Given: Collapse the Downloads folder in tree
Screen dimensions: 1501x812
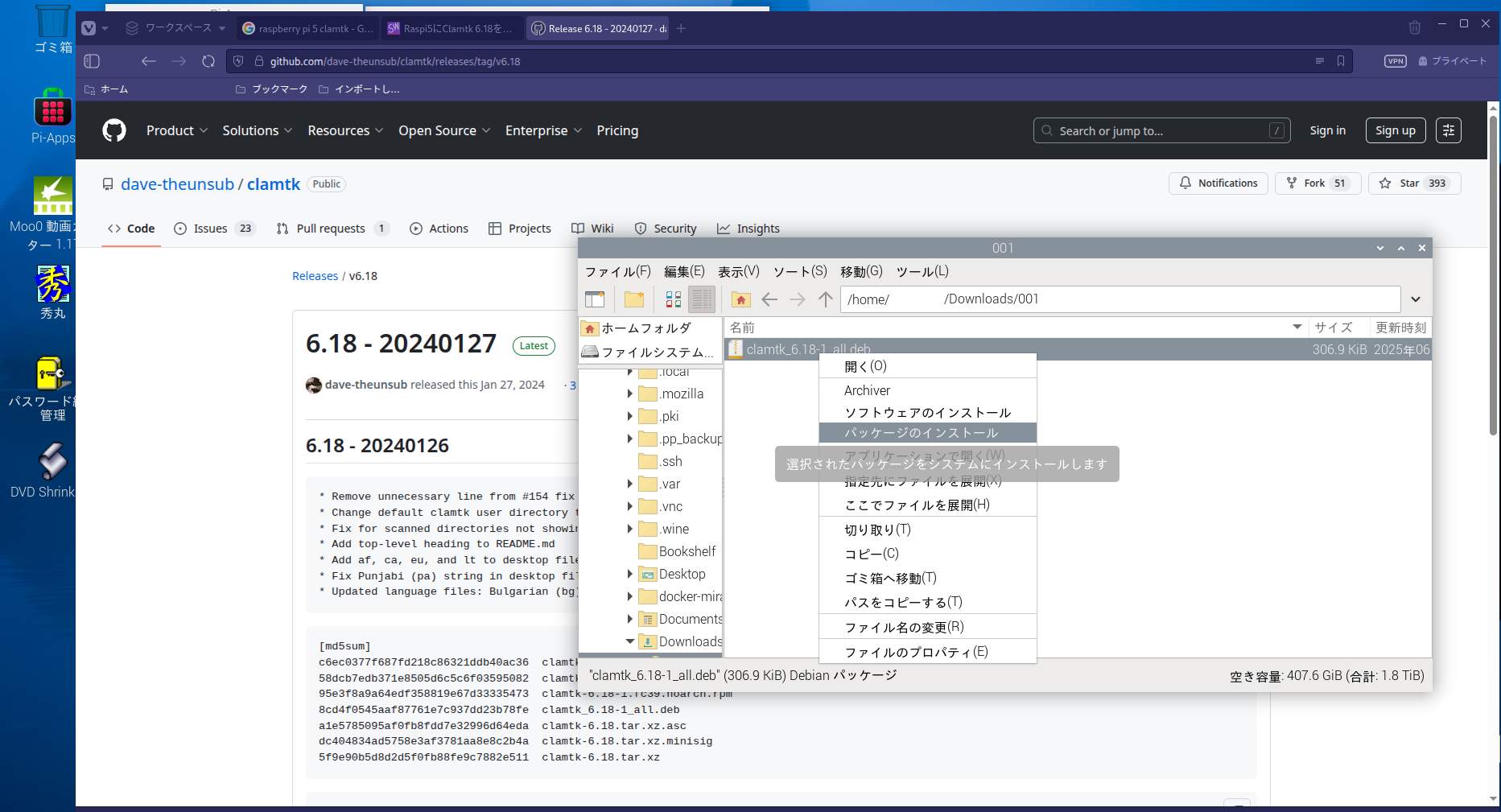Looking at the screenshot, I should [x=630, y=641].
